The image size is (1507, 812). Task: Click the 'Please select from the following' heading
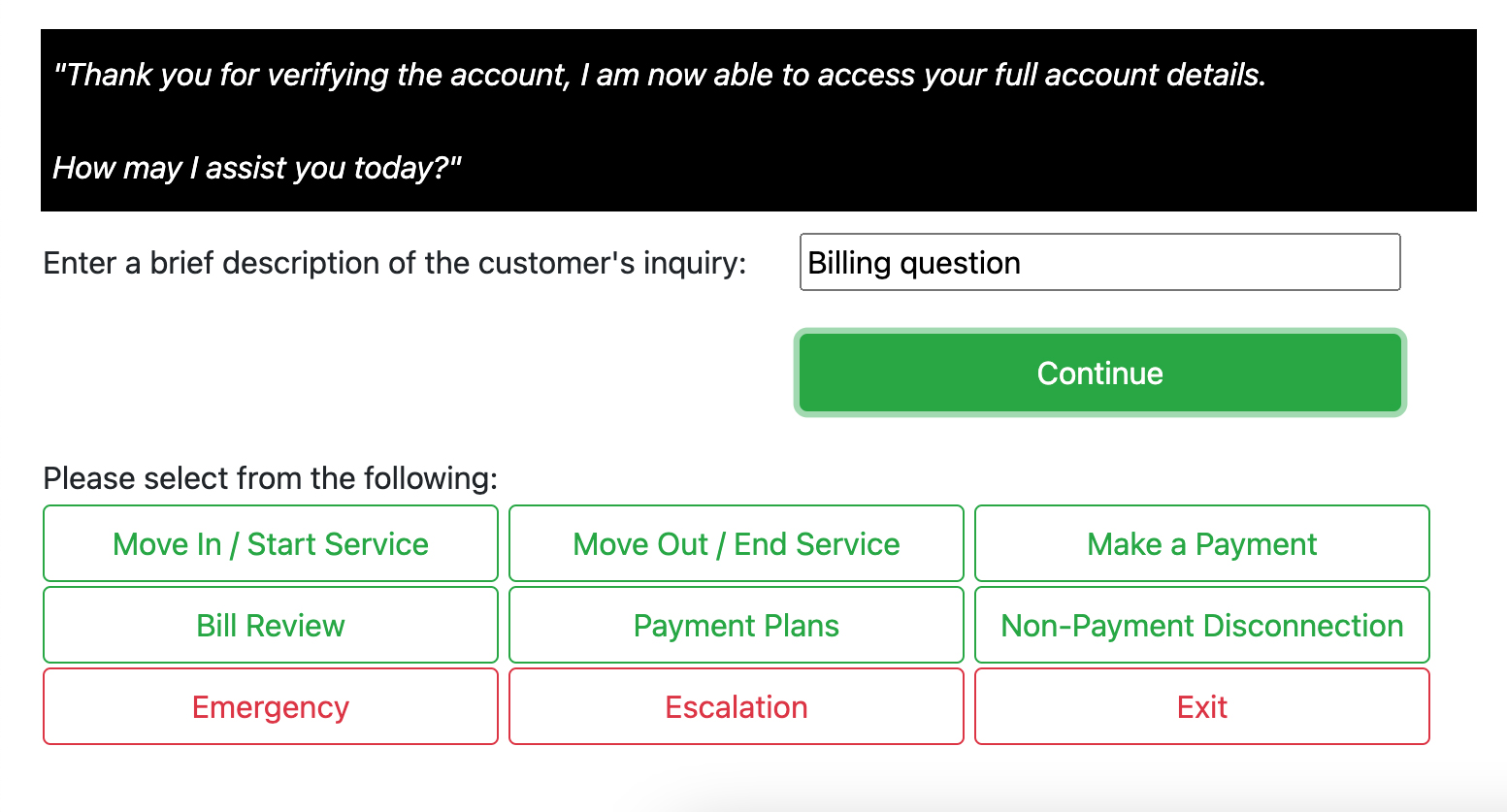tap(270, 478)
